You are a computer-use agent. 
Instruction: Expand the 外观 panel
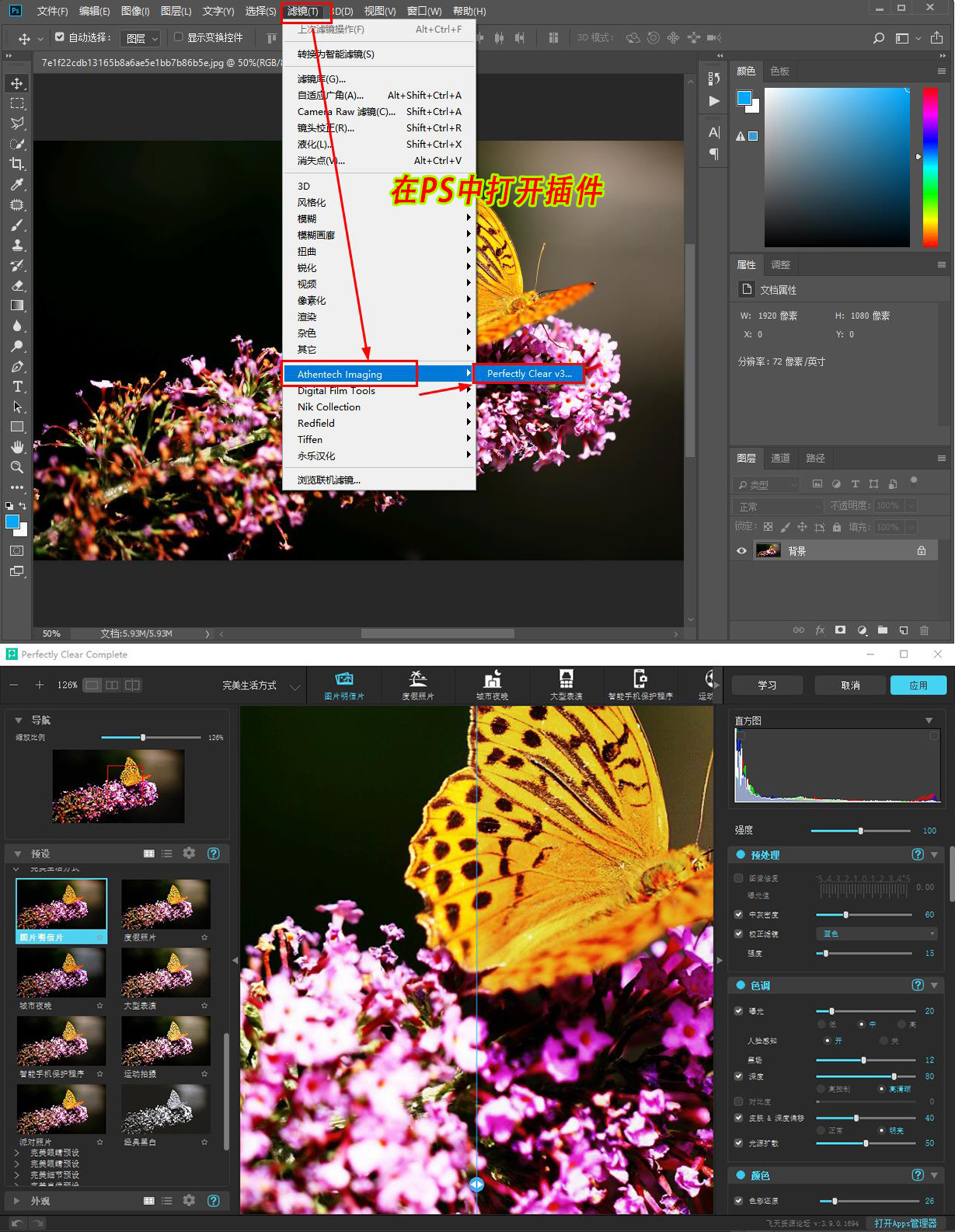[x=17, y=1201]
